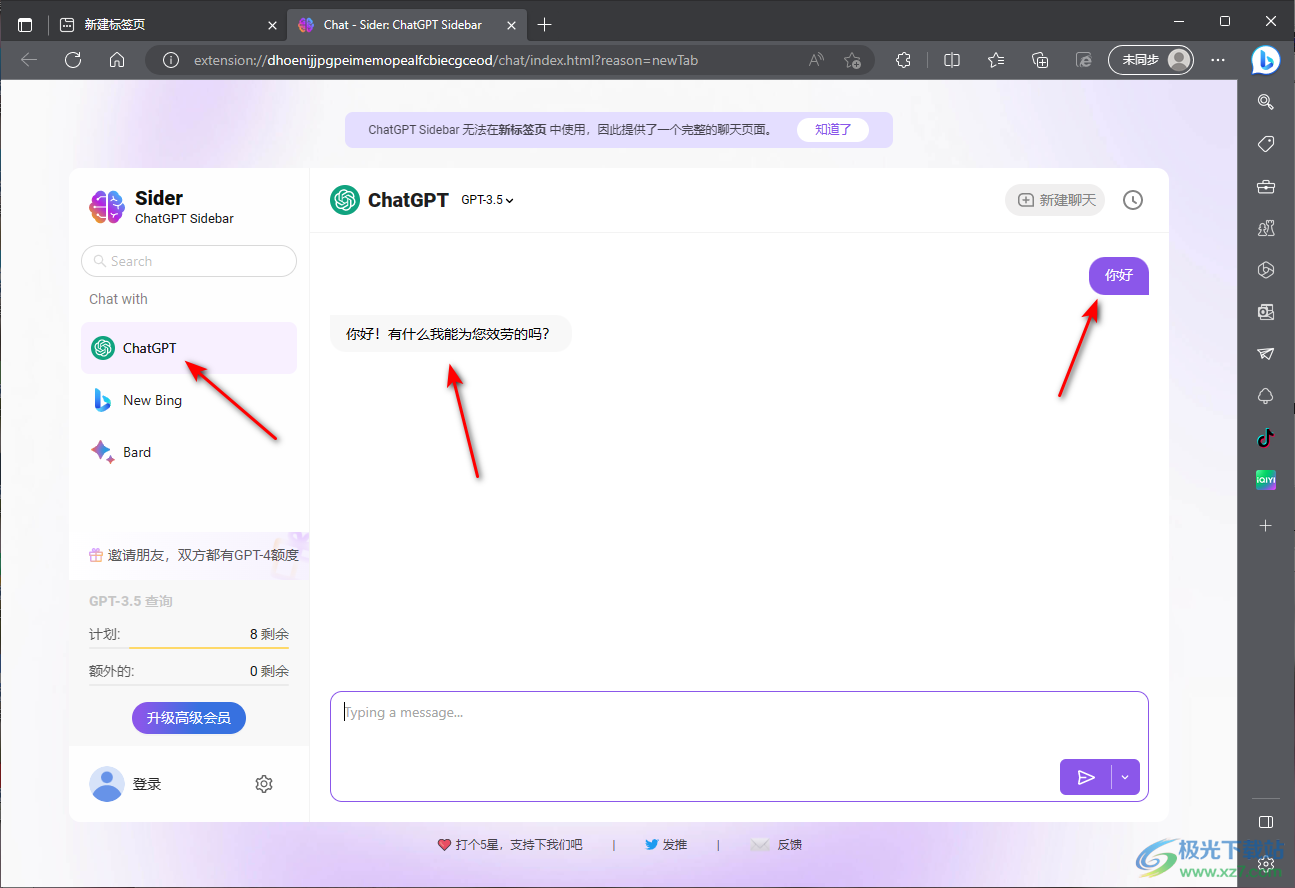Open Edge sidebar Outlook icon
1295x888 pixels.
pyautogui.click(x=1265, y=312)
